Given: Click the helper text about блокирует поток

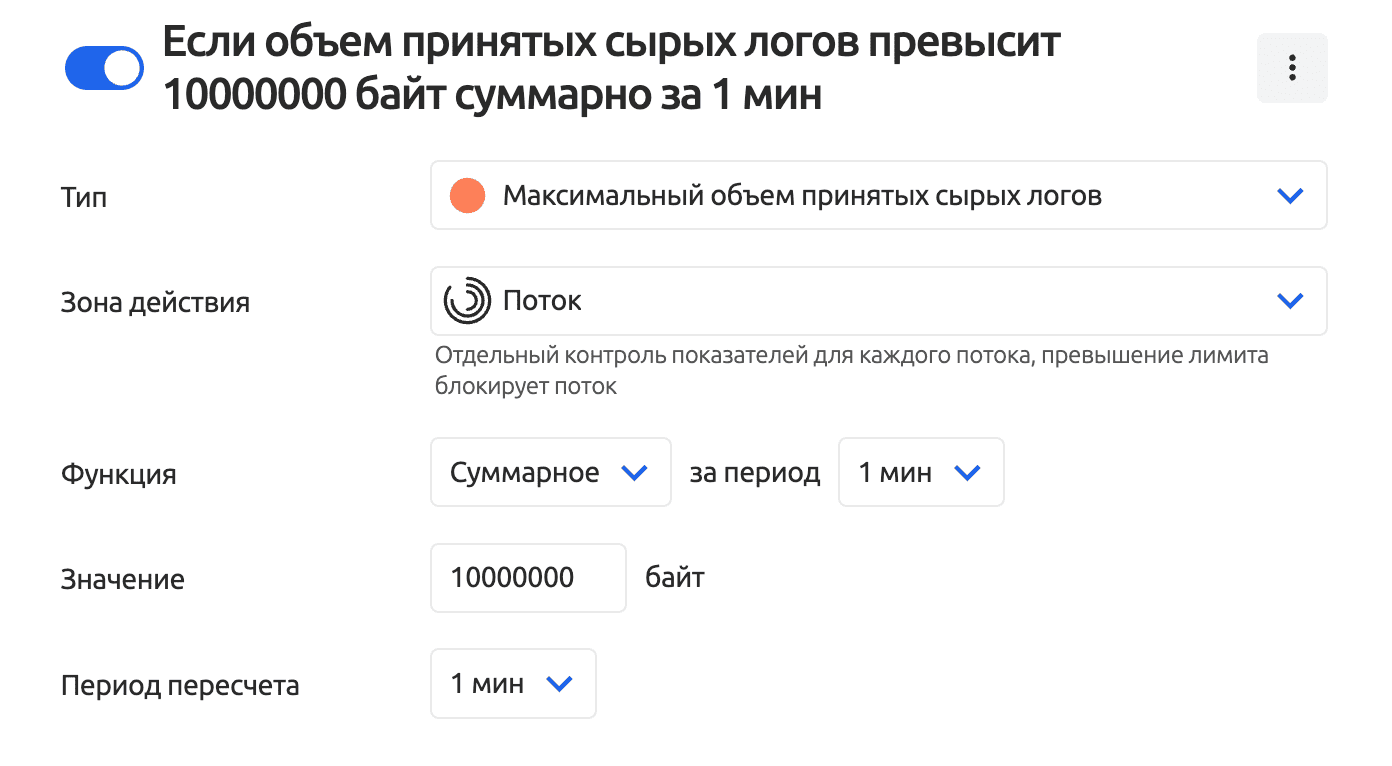Looking at the screenshot, I should 850,371.
